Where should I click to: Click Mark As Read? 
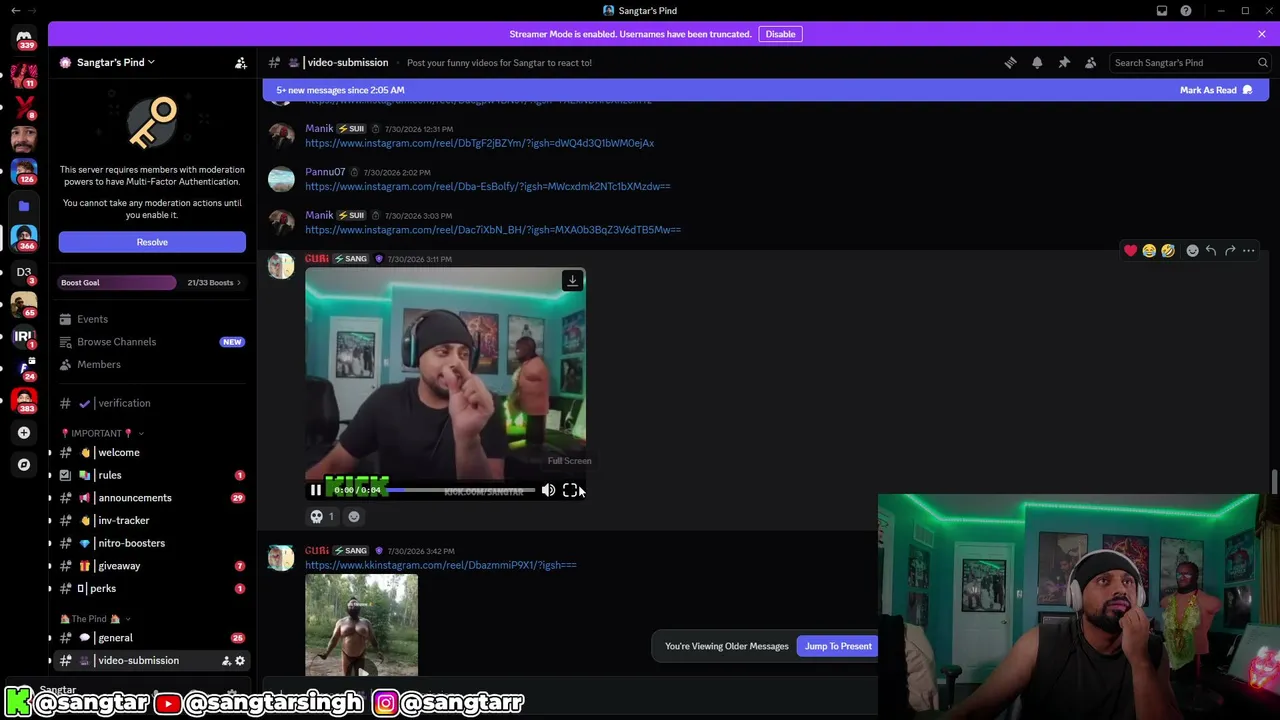(x=1216, y=90)
